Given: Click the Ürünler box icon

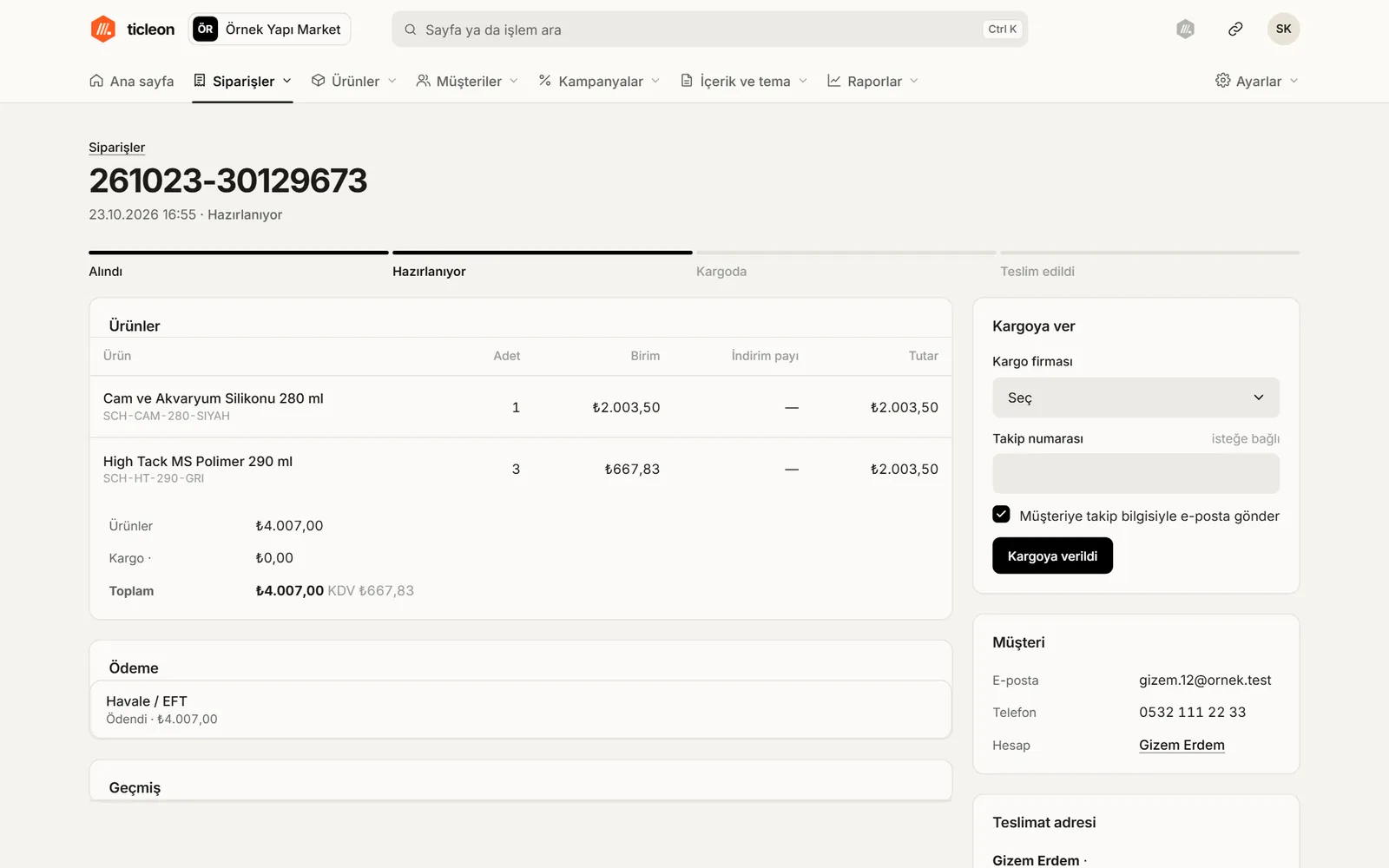Looking at the screenshot, I should point(318,80).
